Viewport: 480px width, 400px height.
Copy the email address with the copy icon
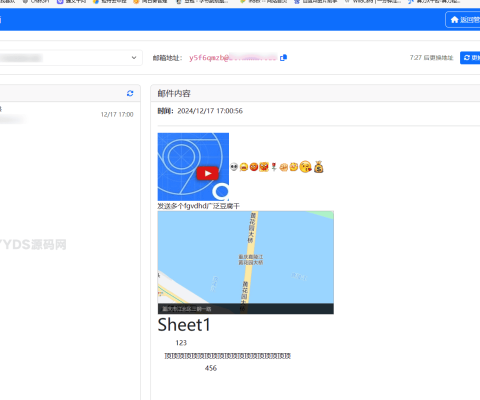[x=283, y=58]
